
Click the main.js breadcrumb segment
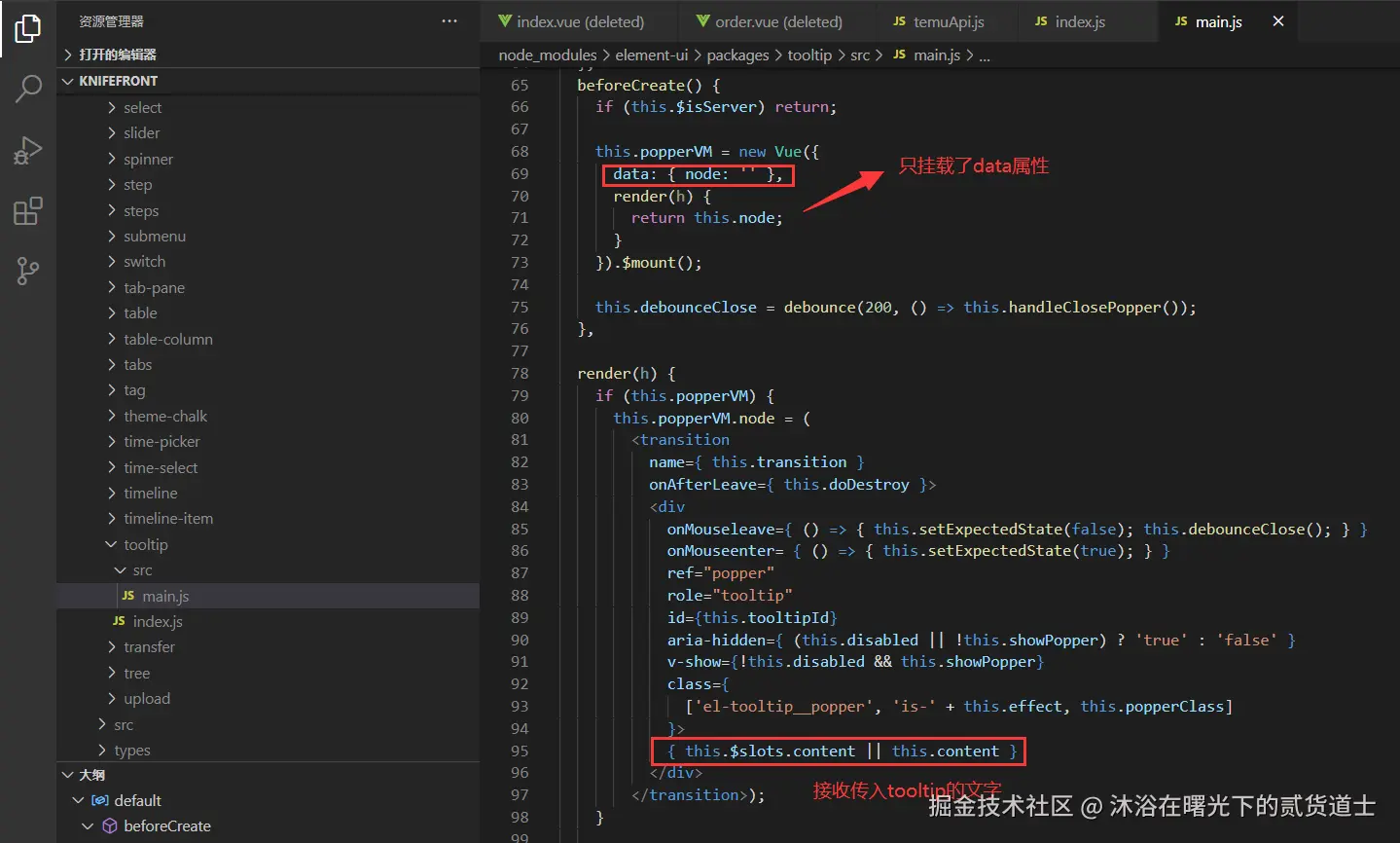(927, 55)
